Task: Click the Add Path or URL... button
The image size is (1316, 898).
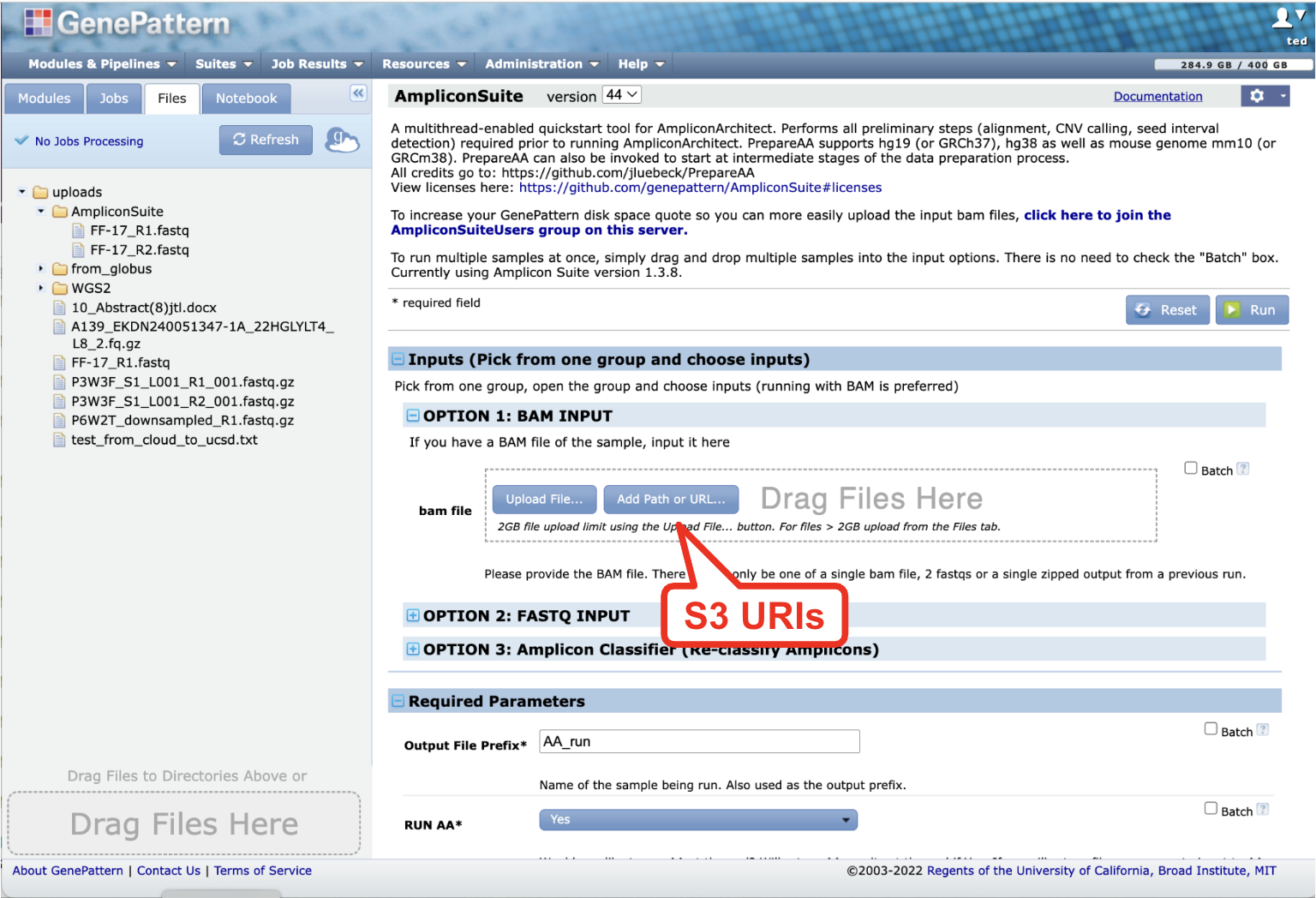Action: click(671, 499)
